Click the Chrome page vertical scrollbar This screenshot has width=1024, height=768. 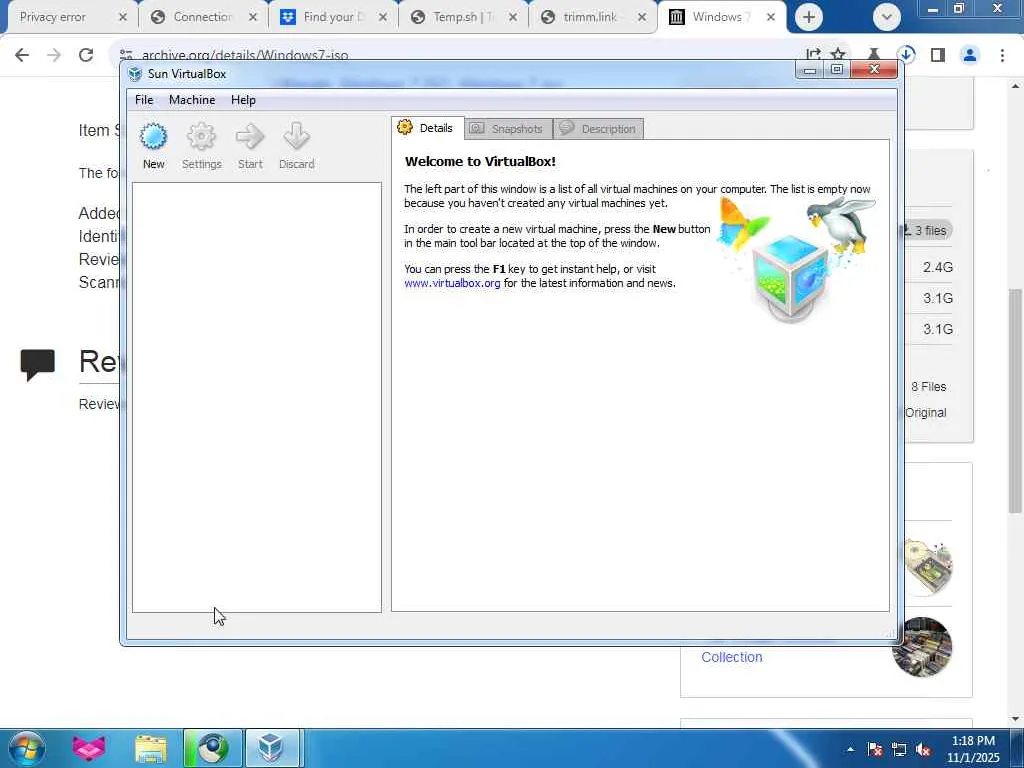[1016, 400]
